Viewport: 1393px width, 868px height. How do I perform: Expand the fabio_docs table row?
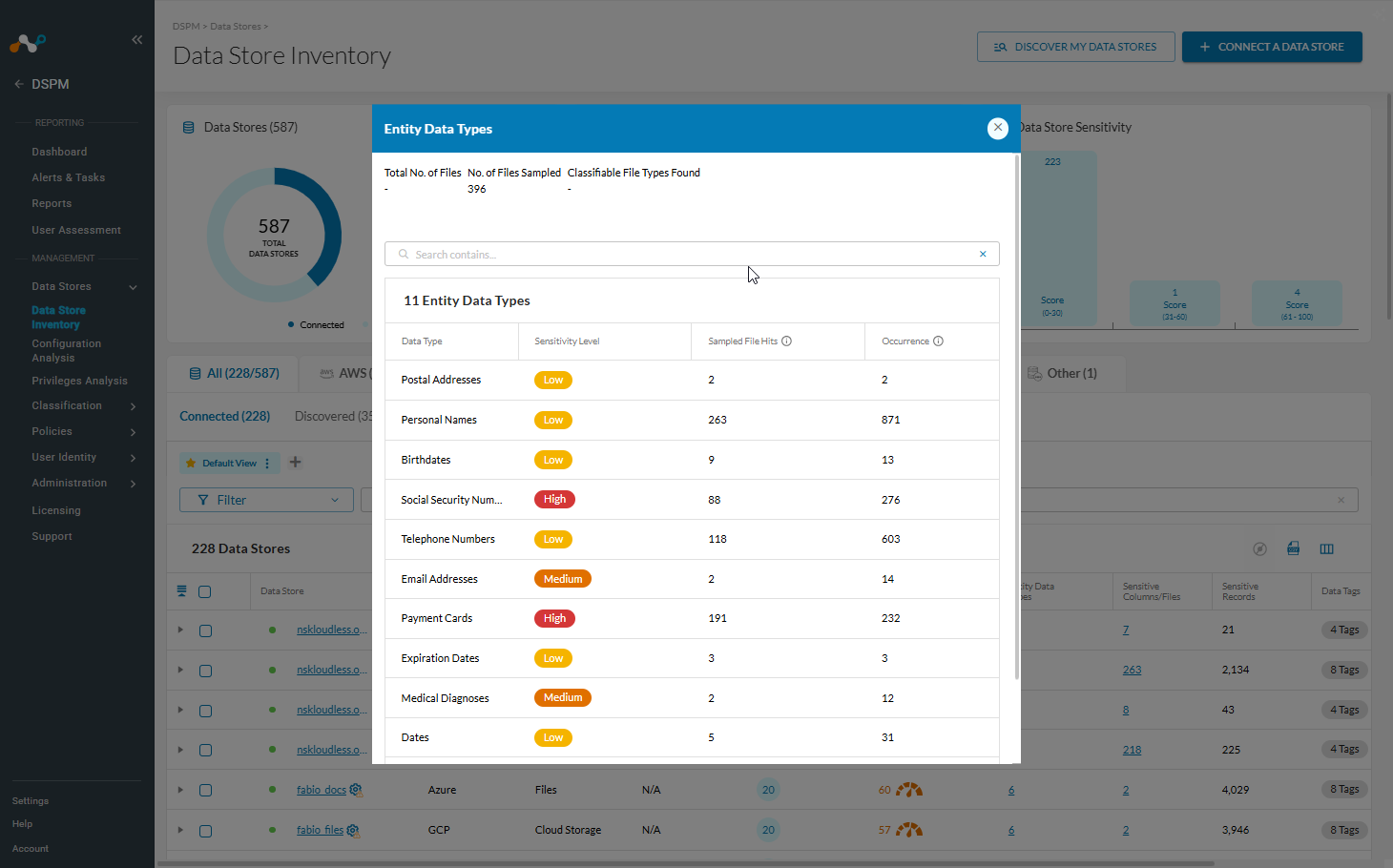180,790
